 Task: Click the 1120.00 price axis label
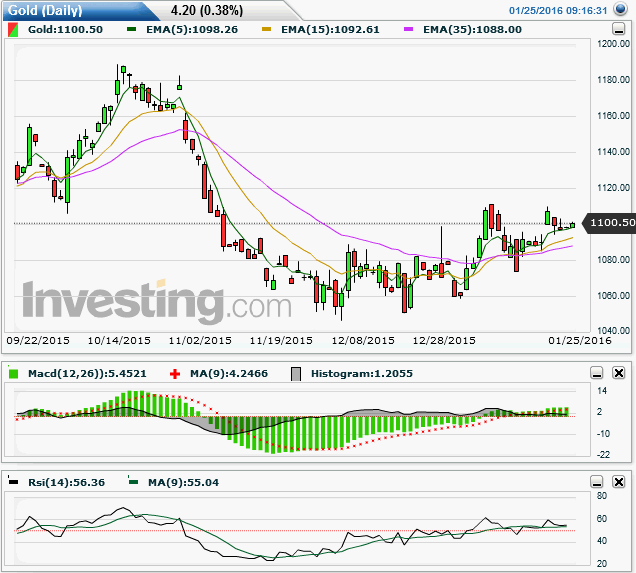click(x=614, y=188)
